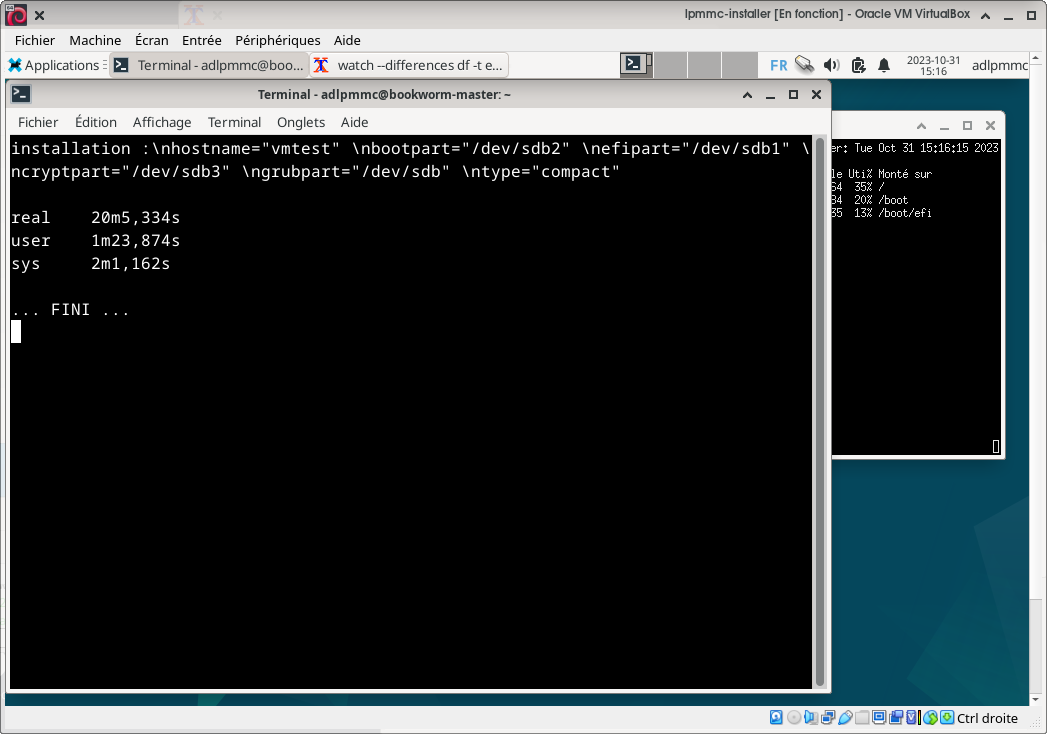Switch to the watch --differences df taskbar button
The width and height of the screenshot is (1047, 734).
[x=409, y=65]
